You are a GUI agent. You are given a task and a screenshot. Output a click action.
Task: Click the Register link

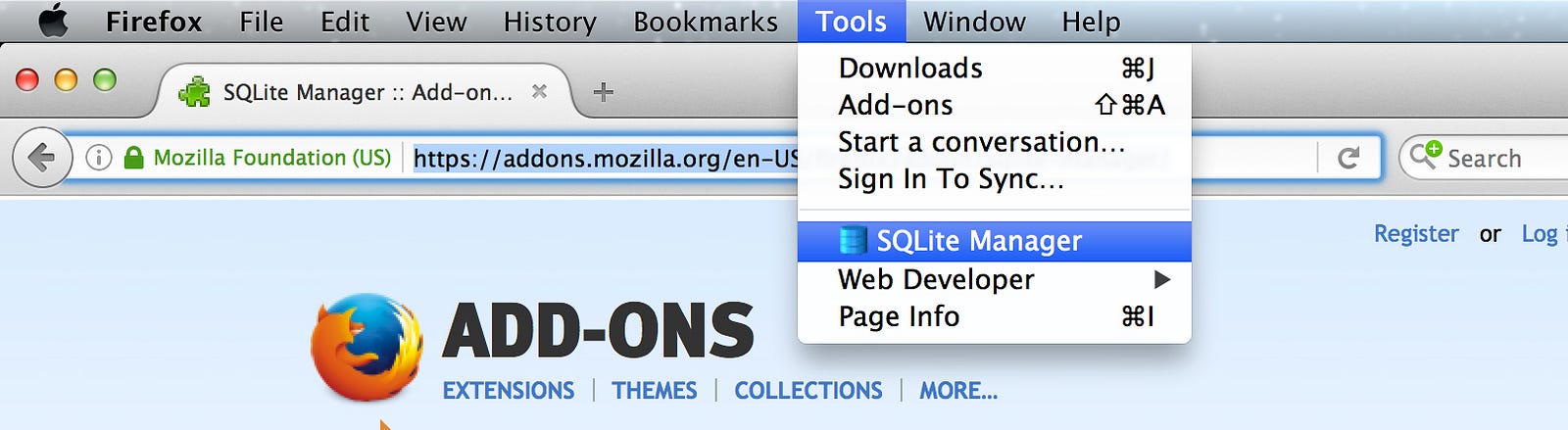coord(1416,233)
